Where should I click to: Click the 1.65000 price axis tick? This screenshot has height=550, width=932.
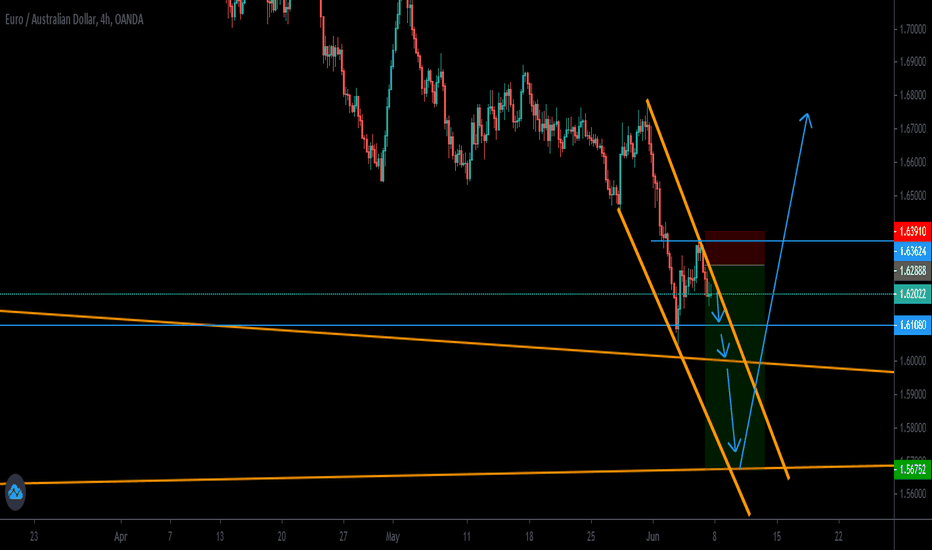(x=912, y=196)
